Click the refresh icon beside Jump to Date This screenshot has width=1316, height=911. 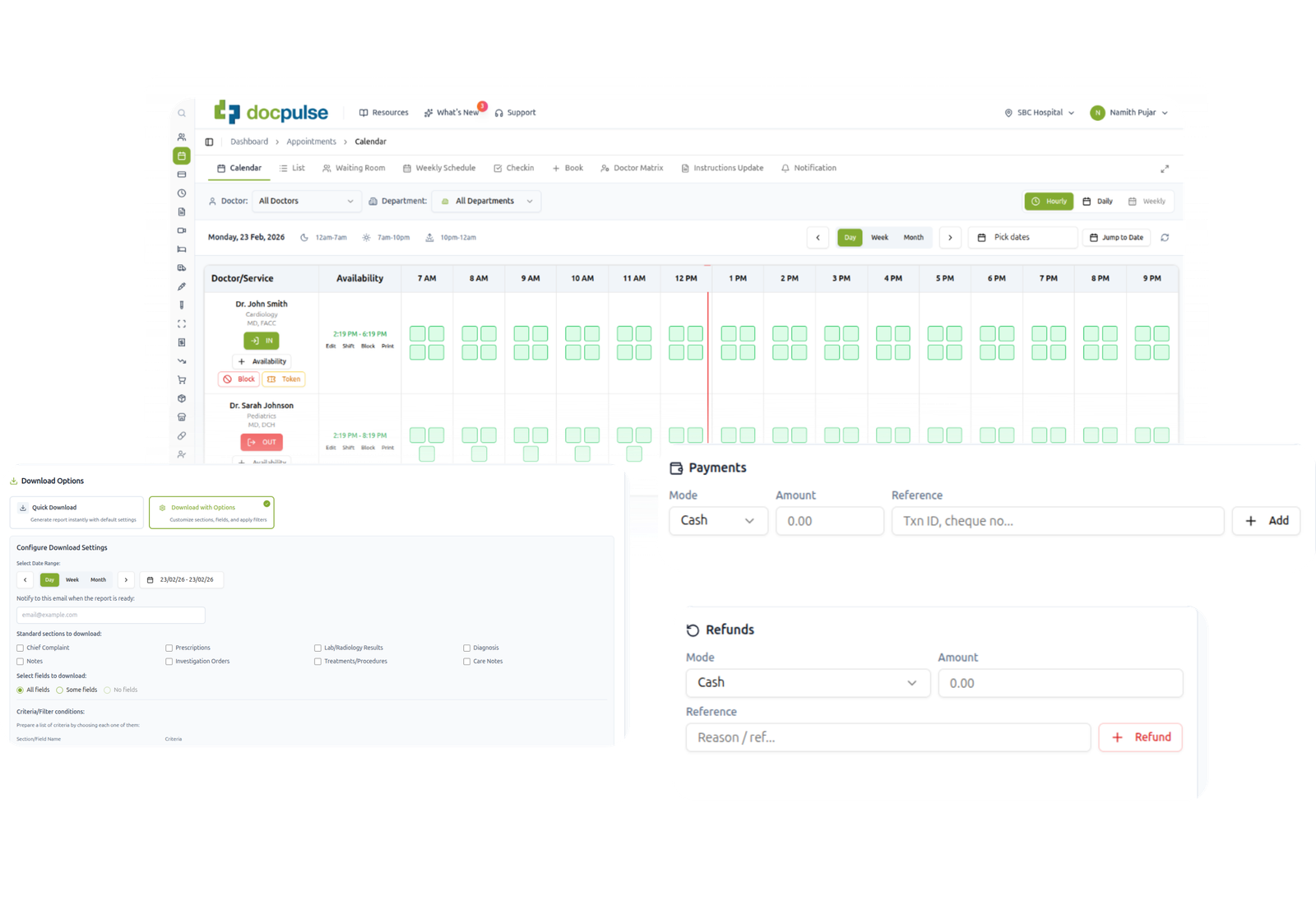[x=1165, y=238]
